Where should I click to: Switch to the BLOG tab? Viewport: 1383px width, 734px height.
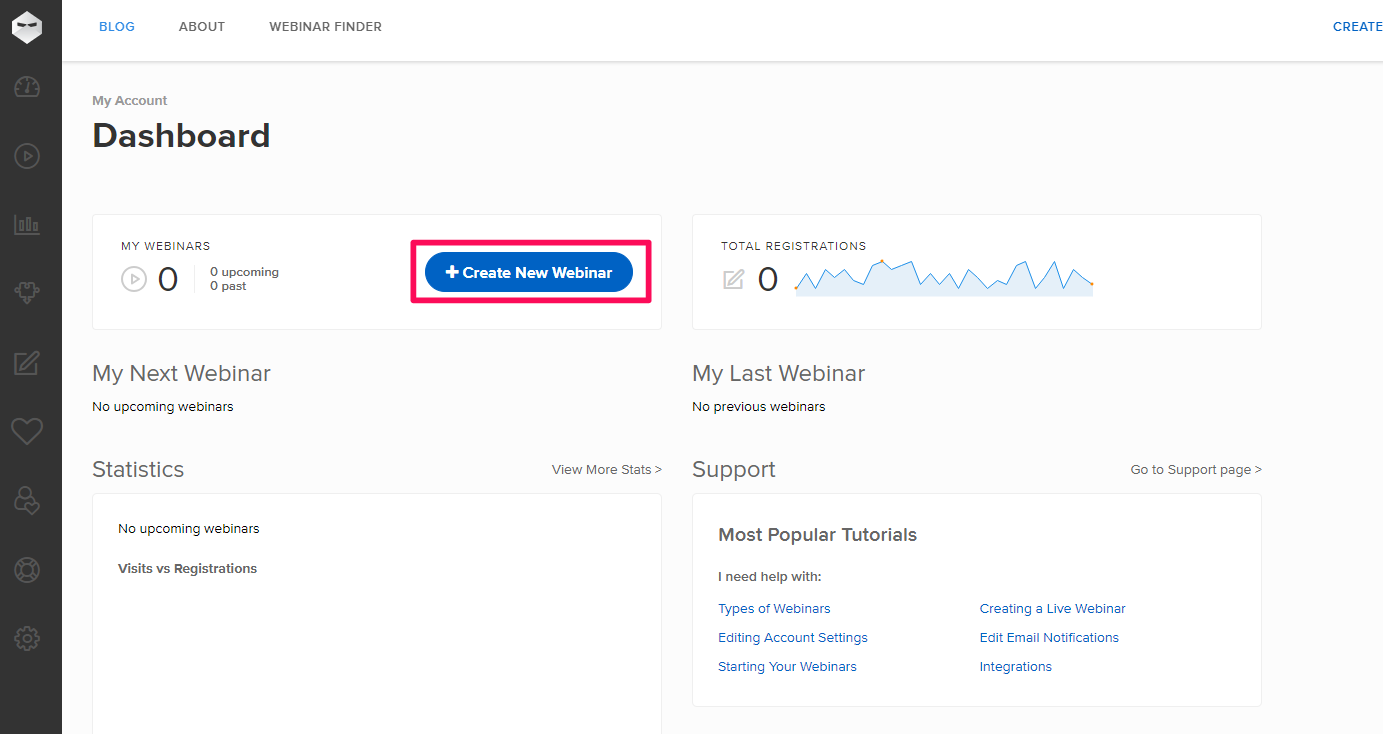point(116,26)
